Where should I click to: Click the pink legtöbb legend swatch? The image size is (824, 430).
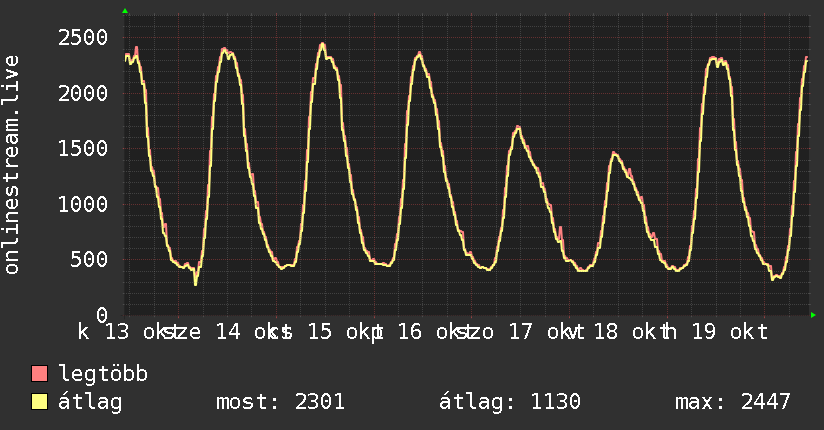point(39,373)
